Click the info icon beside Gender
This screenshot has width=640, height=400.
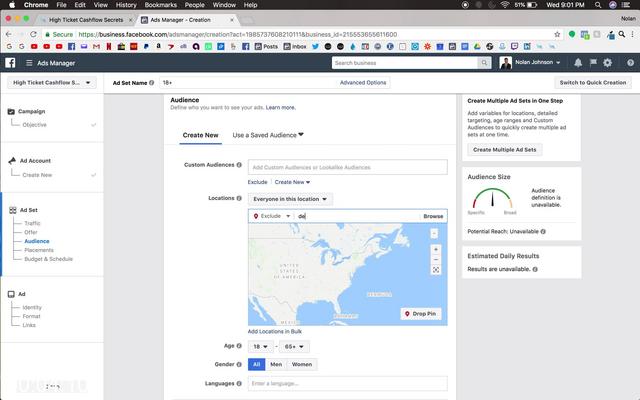[x=239, y=364]
